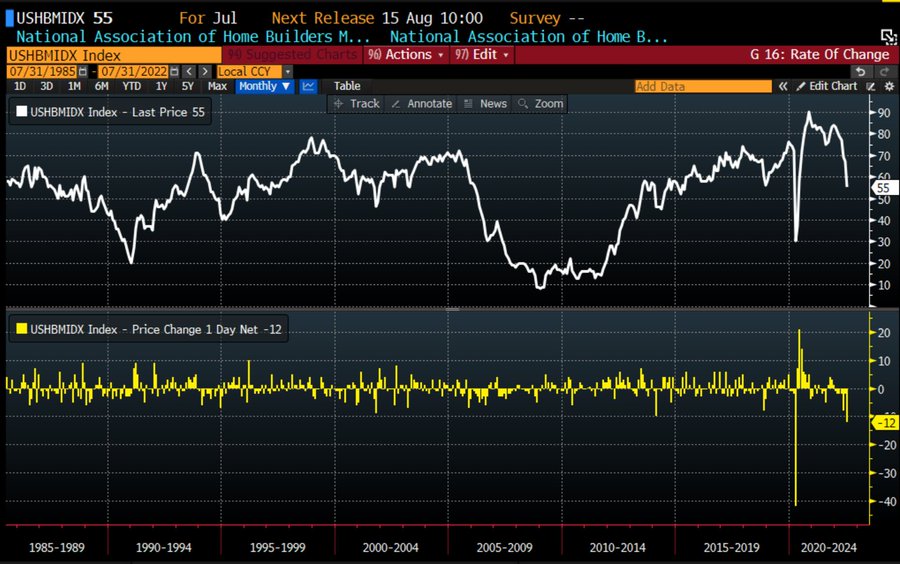Open the start date calendar picker
The width and height of the screenshot is (900, 564).
[x=84, y=71]
